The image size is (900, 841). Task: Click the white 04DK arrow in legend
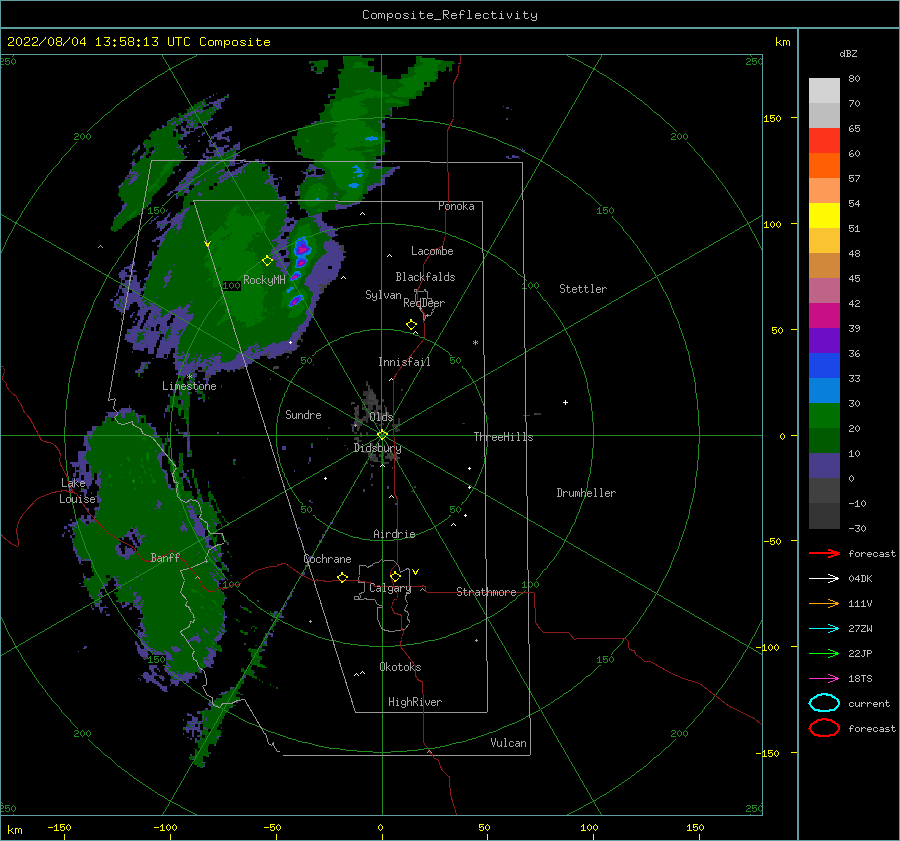824,578
